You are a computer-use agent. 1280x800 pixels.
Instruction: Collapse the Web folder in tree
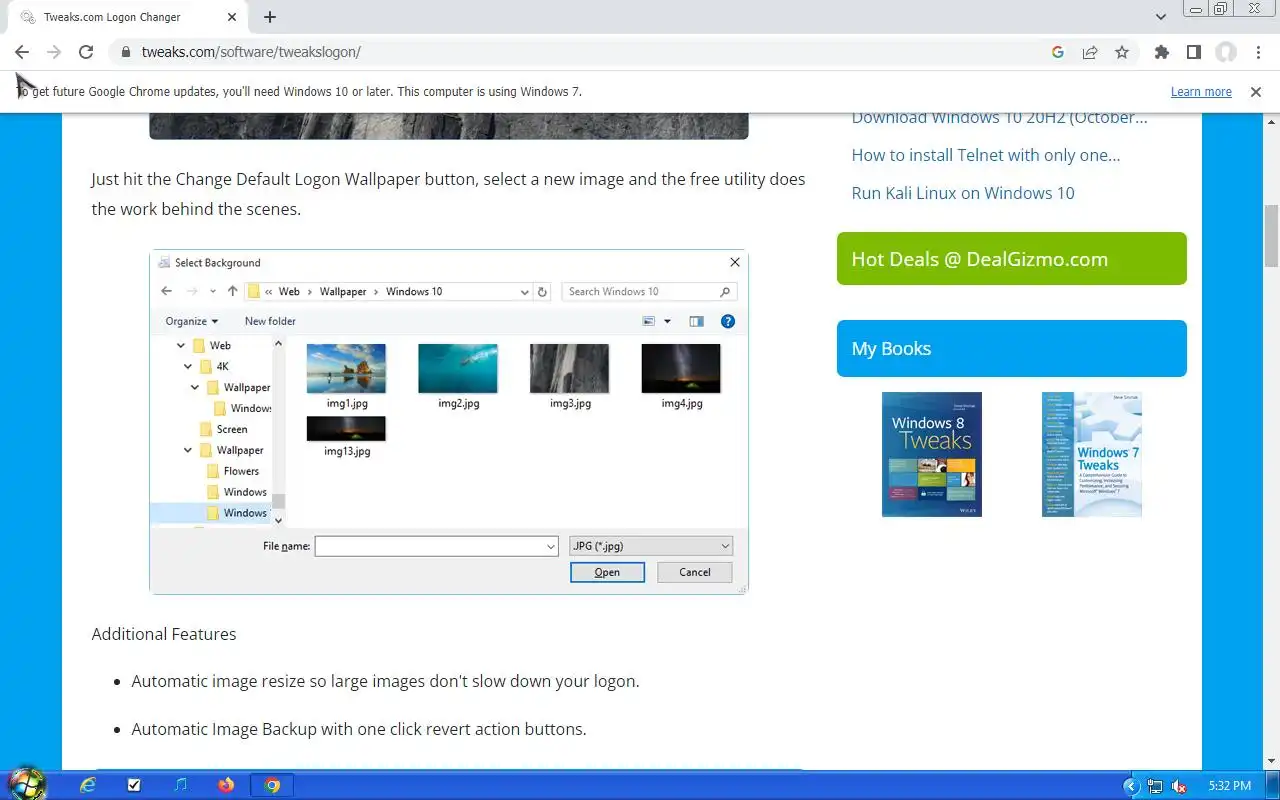click(181, 345)
